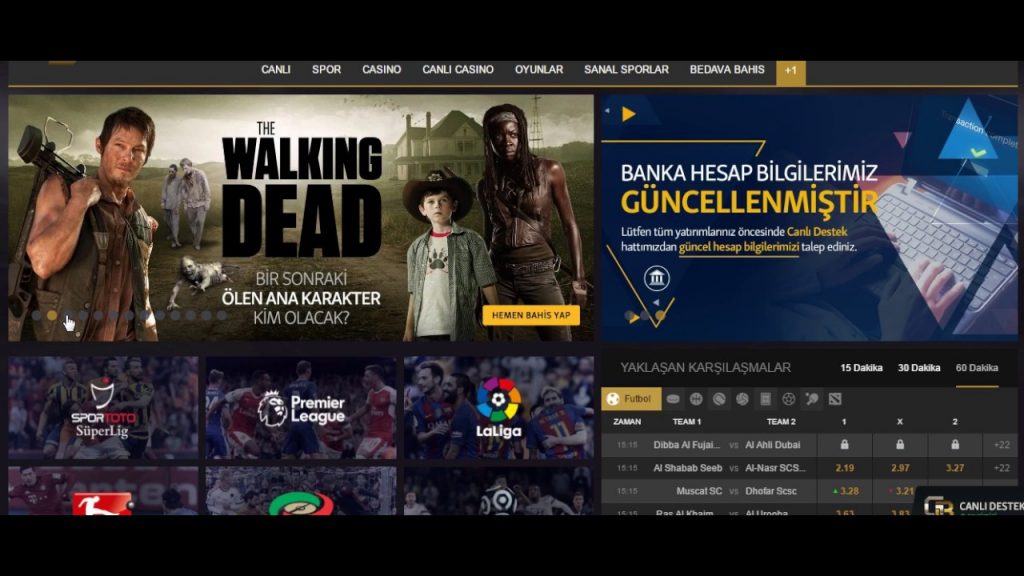Go to the SPOR section
The width and height of the screenshot is (1024, 576).
coord(327,69)
